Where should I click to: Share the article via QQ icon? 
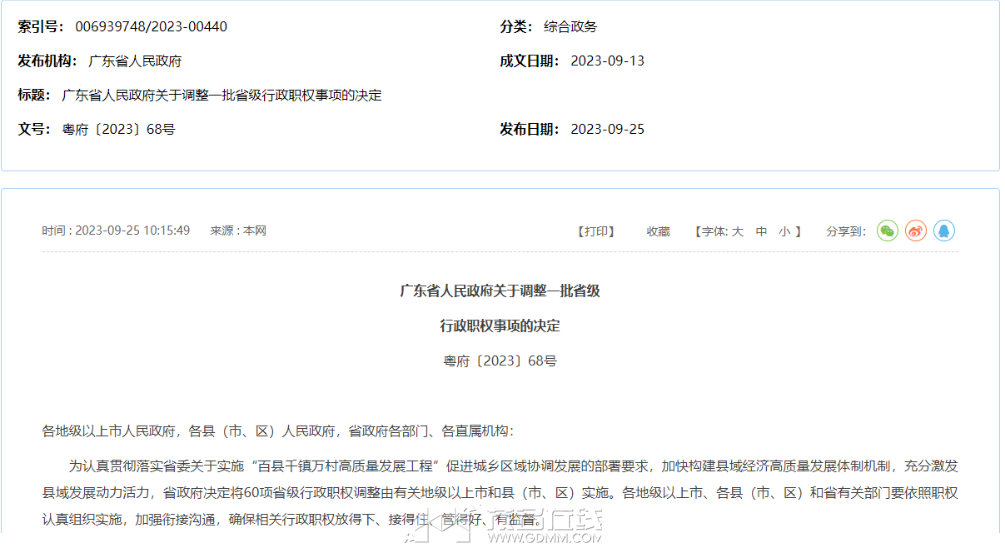coord(943,231)
